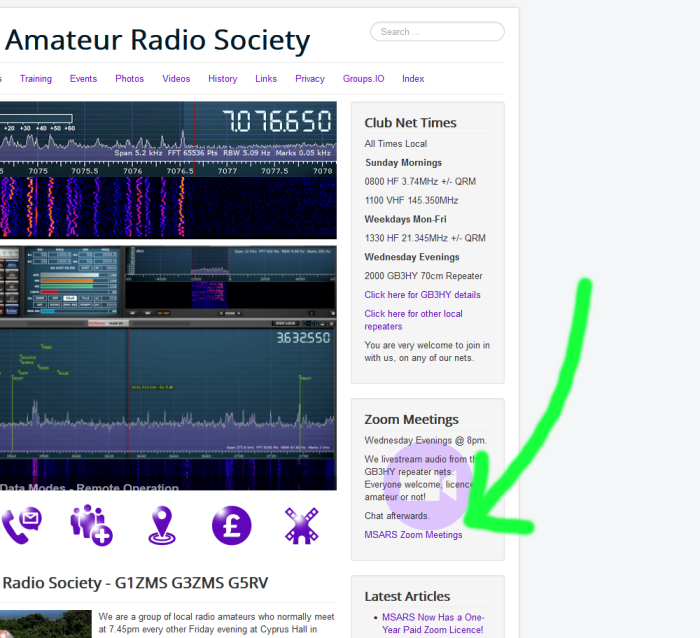Viewport: 700px width, 638px height.
Task: Click the Index menu item
Action: tap(413, 79)
